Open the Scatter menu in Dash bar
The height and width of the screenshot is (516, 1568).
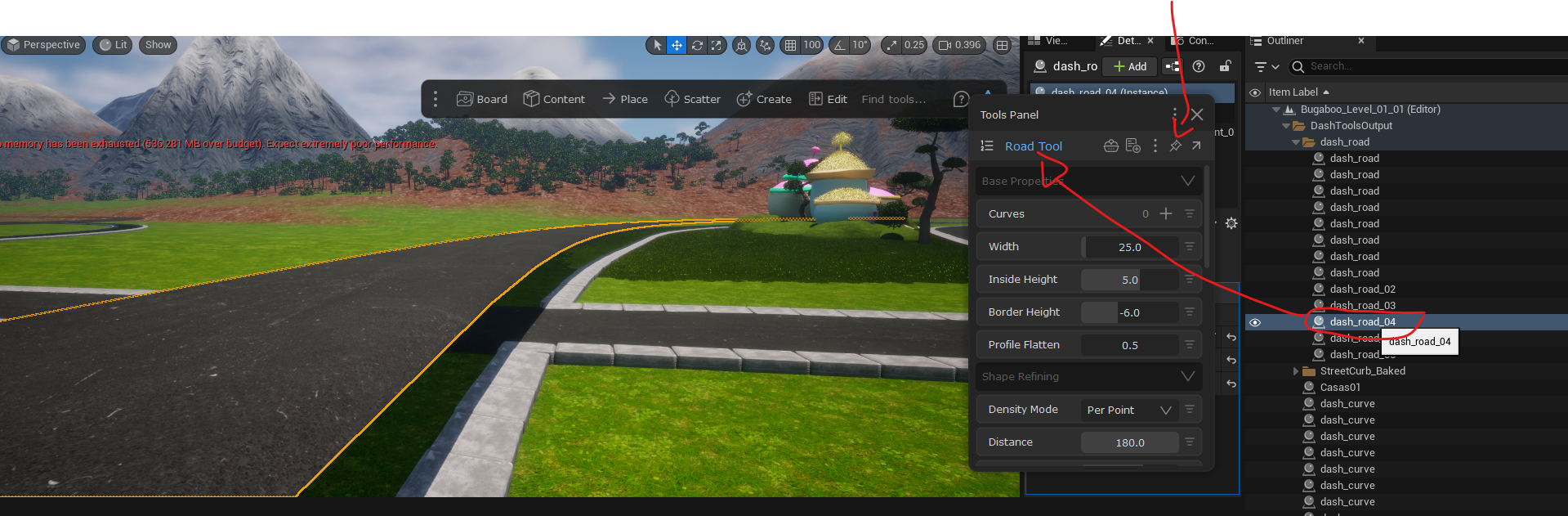pyautogui.click(x=692, y=99)
